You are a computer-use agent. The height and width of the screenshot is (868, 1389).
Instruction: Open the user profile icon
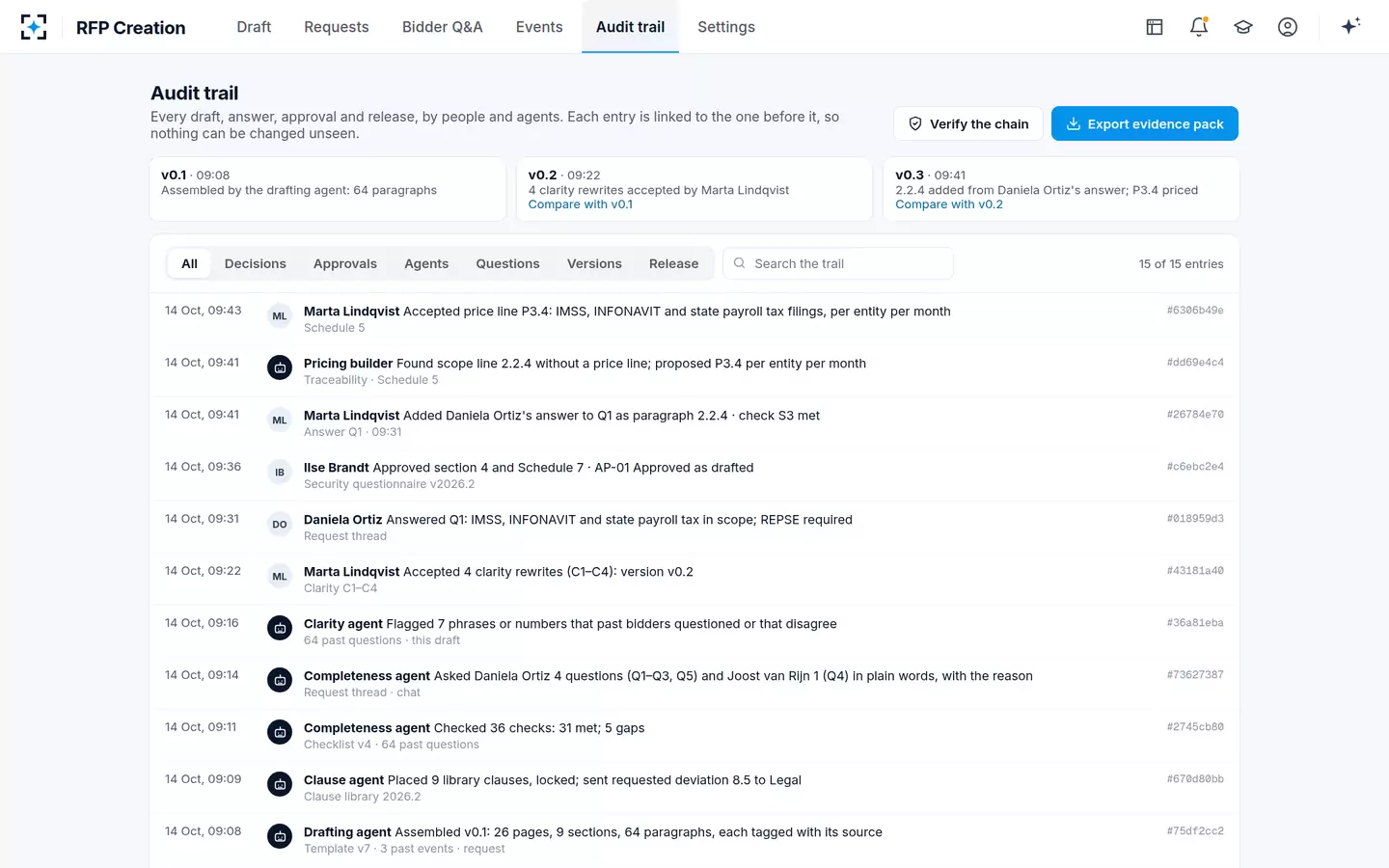point(1288,27)
